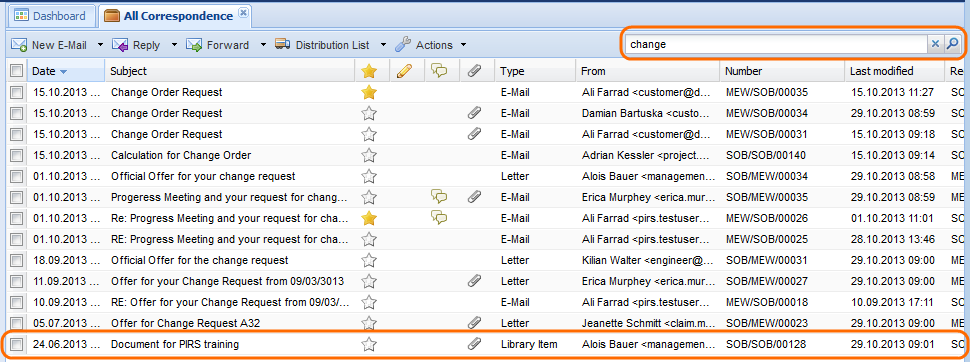
Task: Star the Calculation for Change Order row
Action: pos(369,155)
